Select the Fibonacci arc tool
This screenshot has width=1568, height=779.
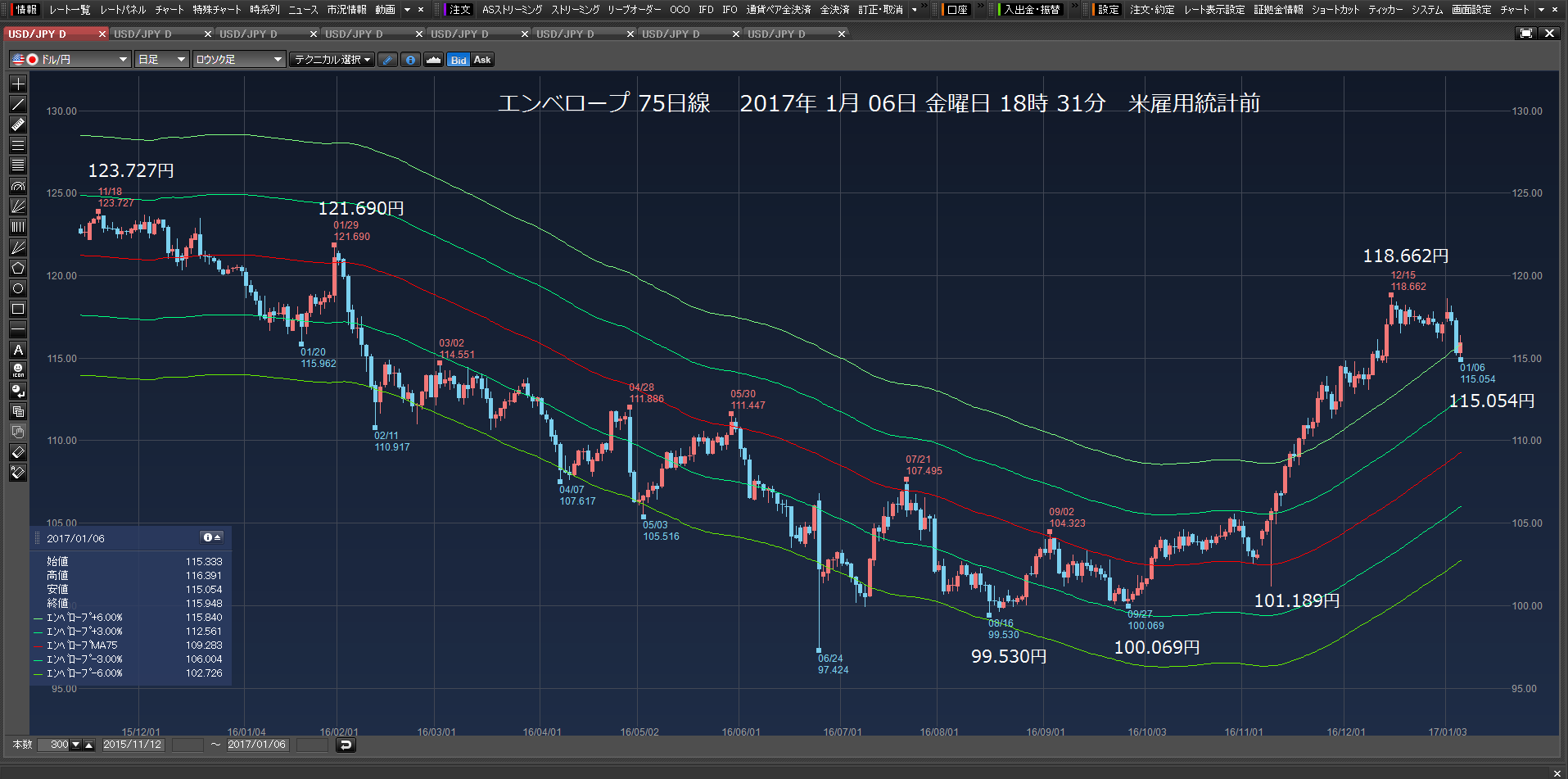tap(18, 186)
